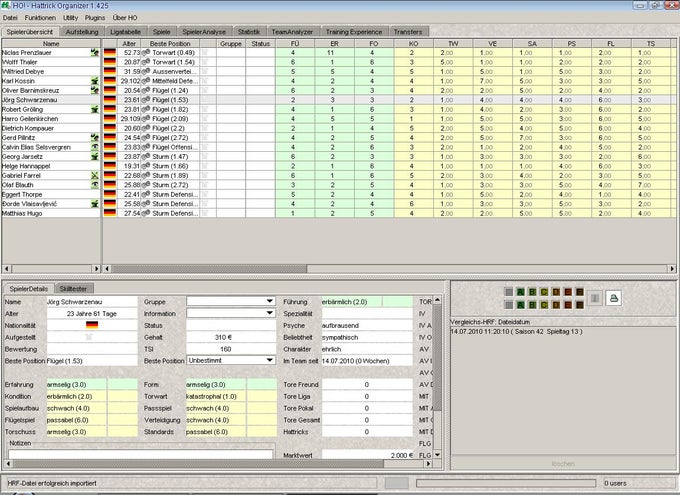This screenshot has height=495, width=680.
Task: Click German flag in Matthias Hugo row
Action: 110,213
